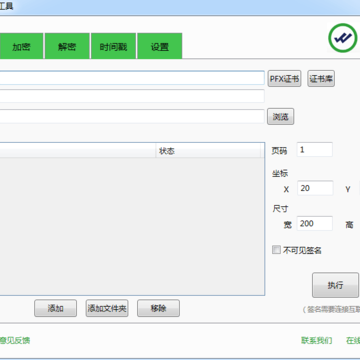Viewport: 360px width, 360px height.
Task: Switch to the 解密 tab
Action: pos(67,46)
